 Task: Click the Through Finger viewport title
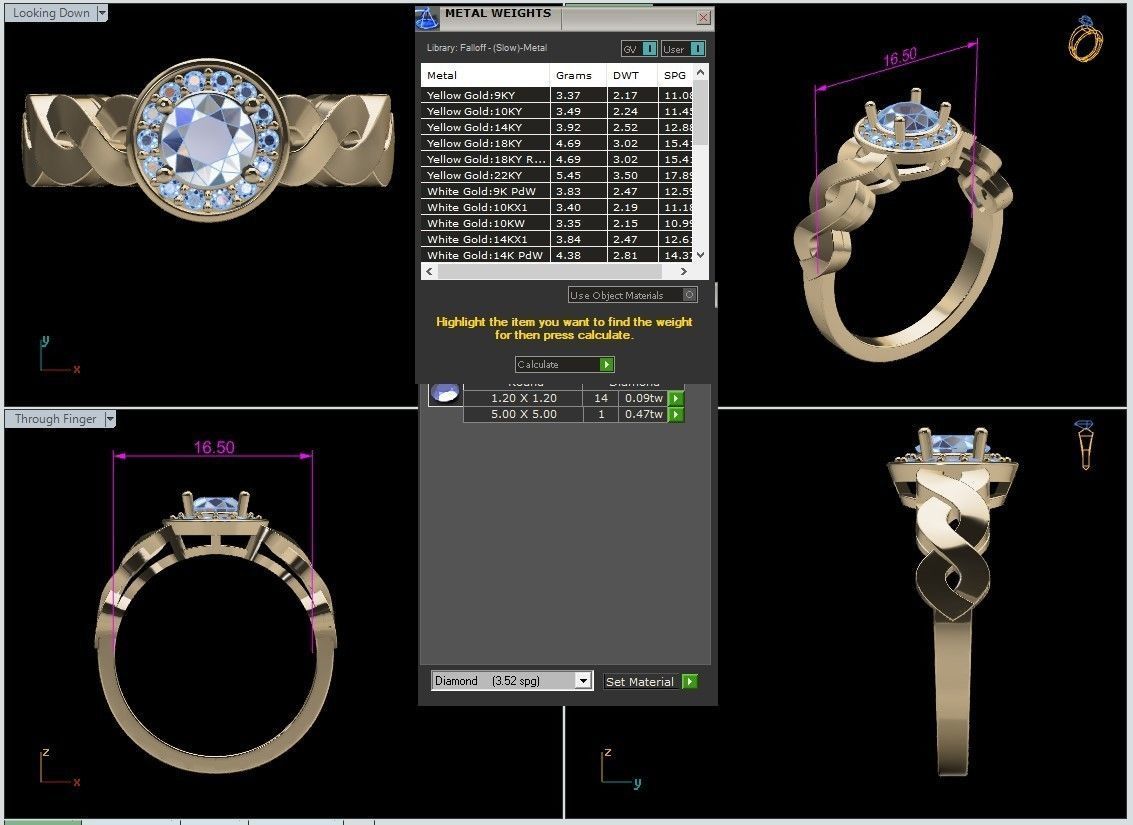pyautogui.click(x=56, y=419)
